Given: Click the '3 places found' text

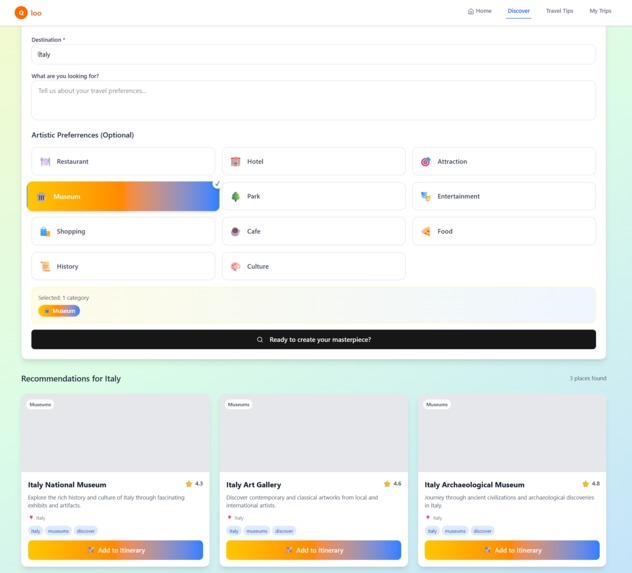Looking at the screenshot, I should tap(588, 378).
